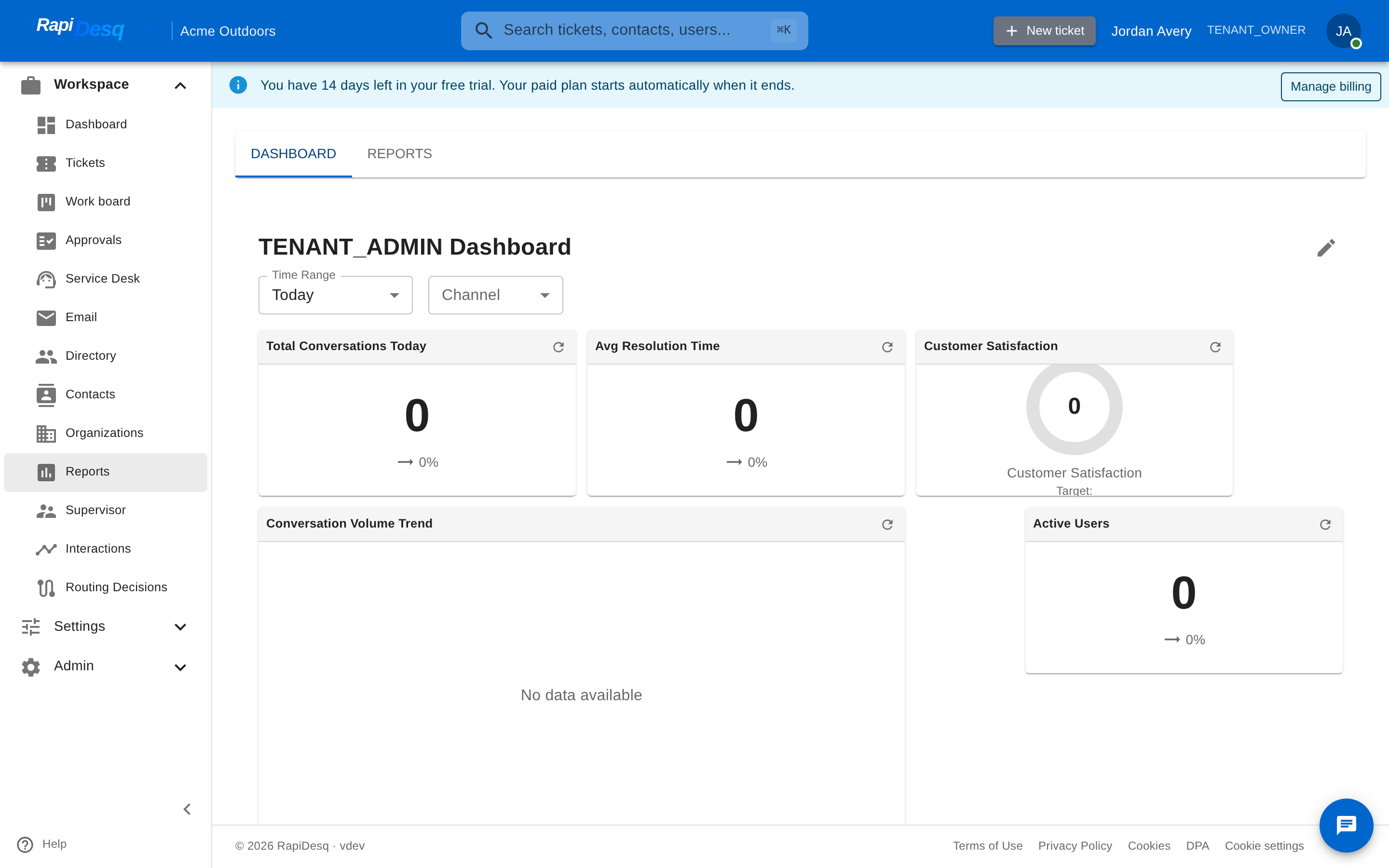Refresh the Avg Resolution Time widget

[x=887, y=347]
